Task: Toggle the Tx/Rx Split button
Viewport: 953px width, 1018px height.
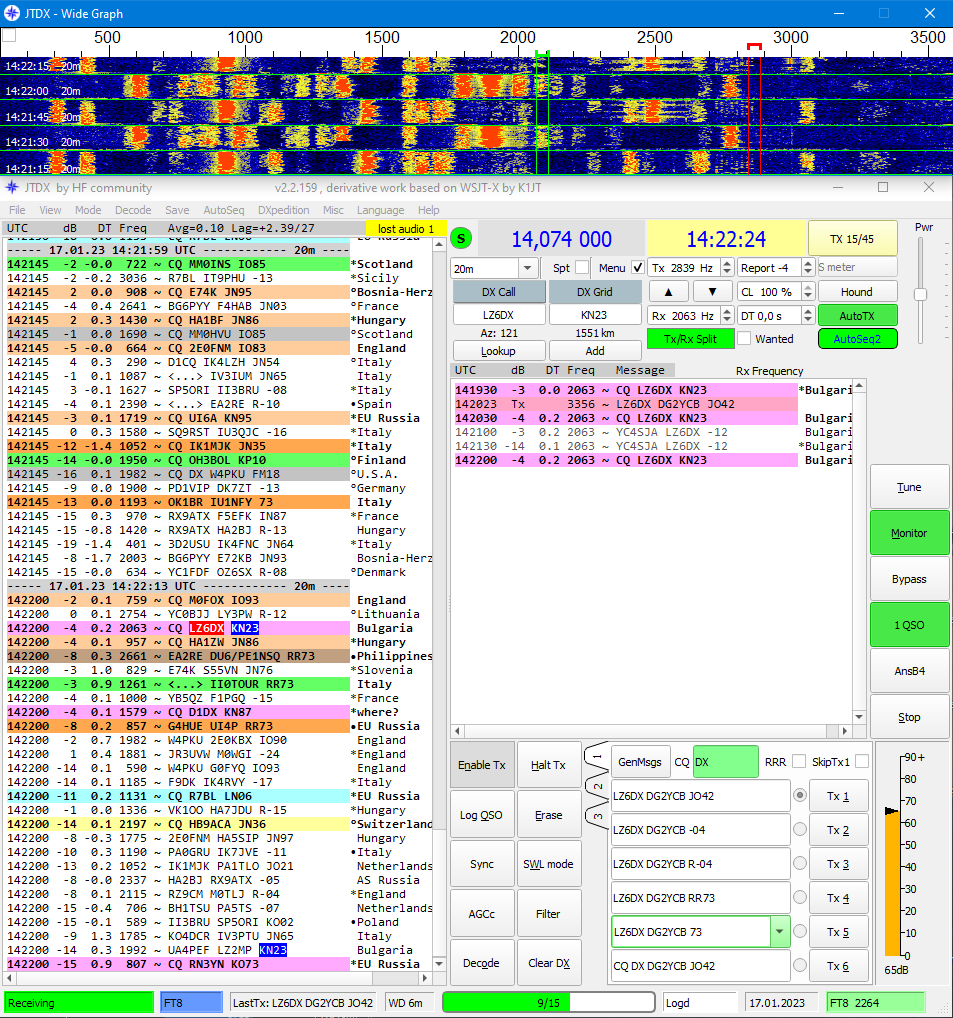Action: coord(690,338)
